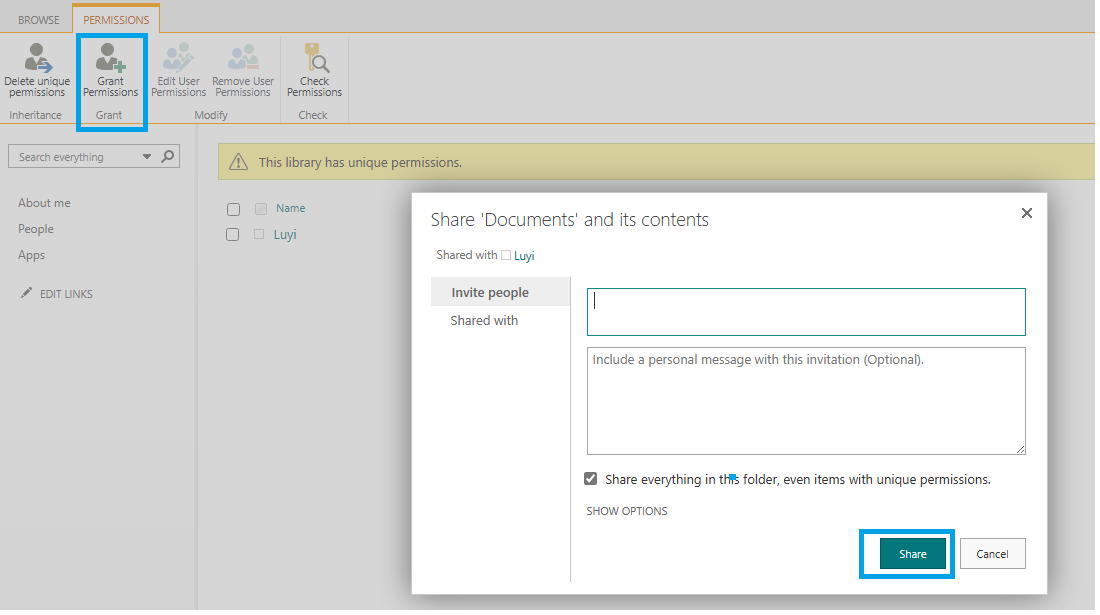Viewport: 1100px width, 615px height.
Task: Toggle the small checkbox next to Luyi in list
Action: pos(259,234)
